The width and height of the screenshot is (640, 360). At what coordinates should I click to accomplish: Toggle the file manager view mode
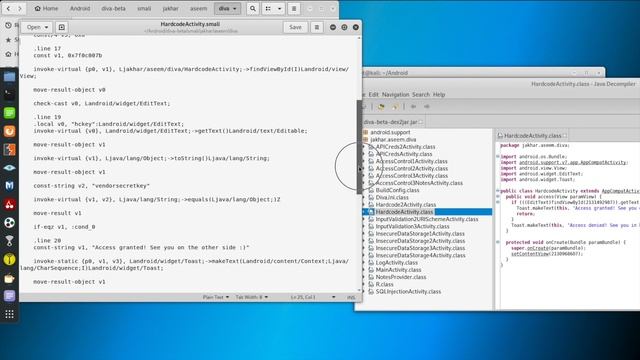(268, 8)
